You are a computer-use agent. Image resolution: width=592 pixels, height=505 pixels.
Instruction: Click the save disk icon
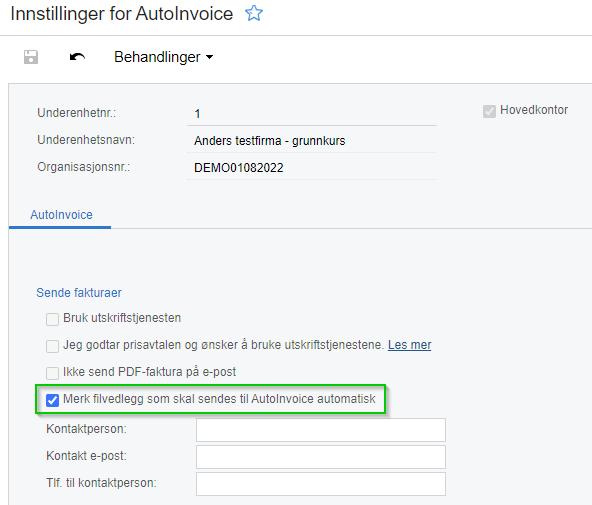pyautogui.click(x=31, y=57)
